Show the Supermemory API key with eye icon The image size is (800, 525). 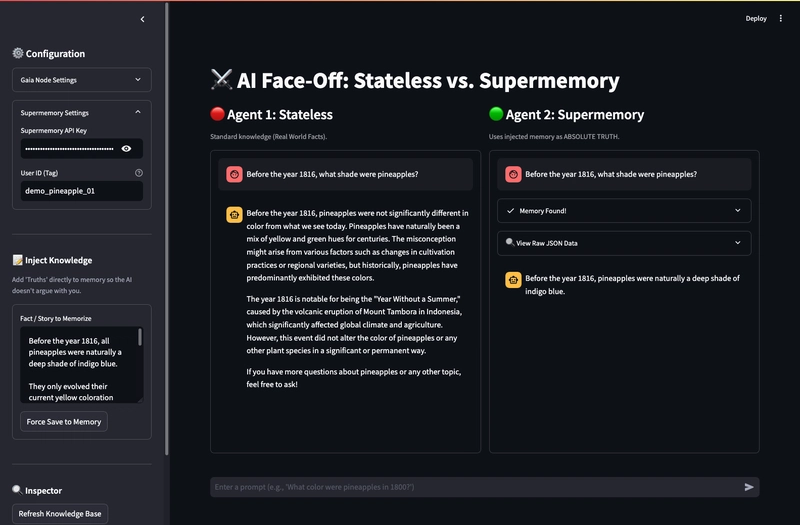126,148
